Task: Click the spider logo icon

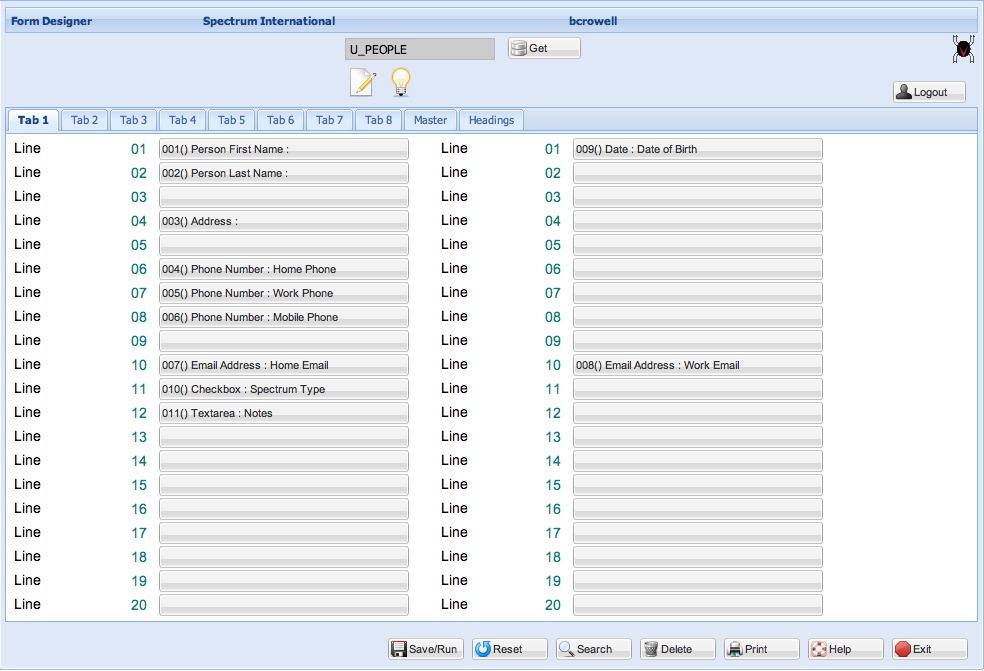Action: (963, 49)
